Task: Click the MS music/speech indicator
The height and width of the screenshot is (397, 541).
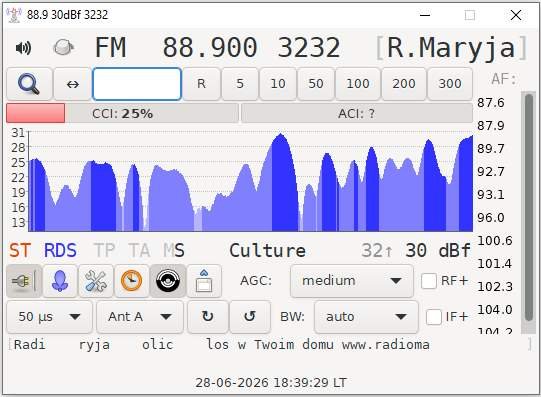Action: 174,250
